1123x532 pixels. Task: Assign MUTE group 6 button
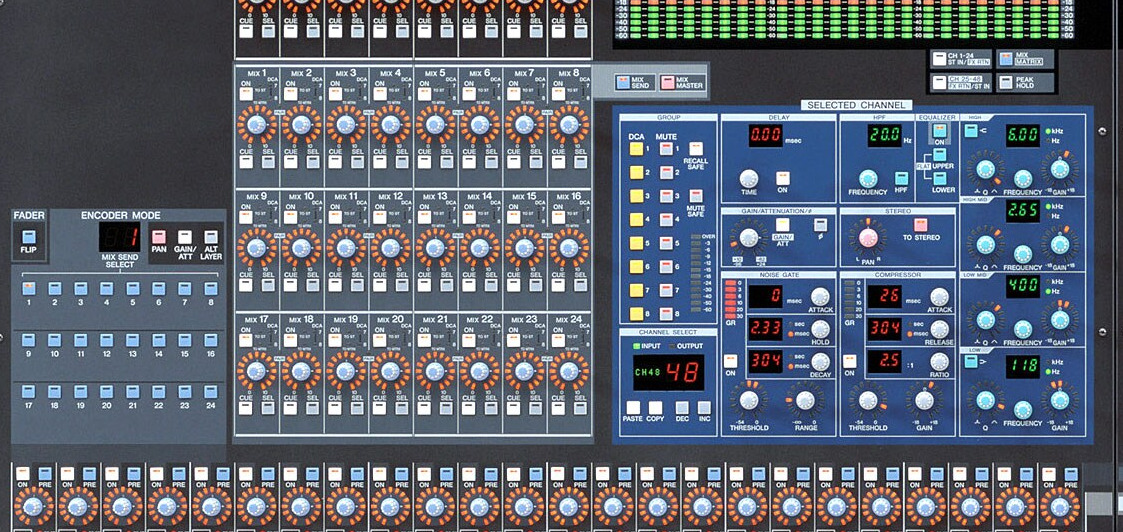[x=666, y=267]
